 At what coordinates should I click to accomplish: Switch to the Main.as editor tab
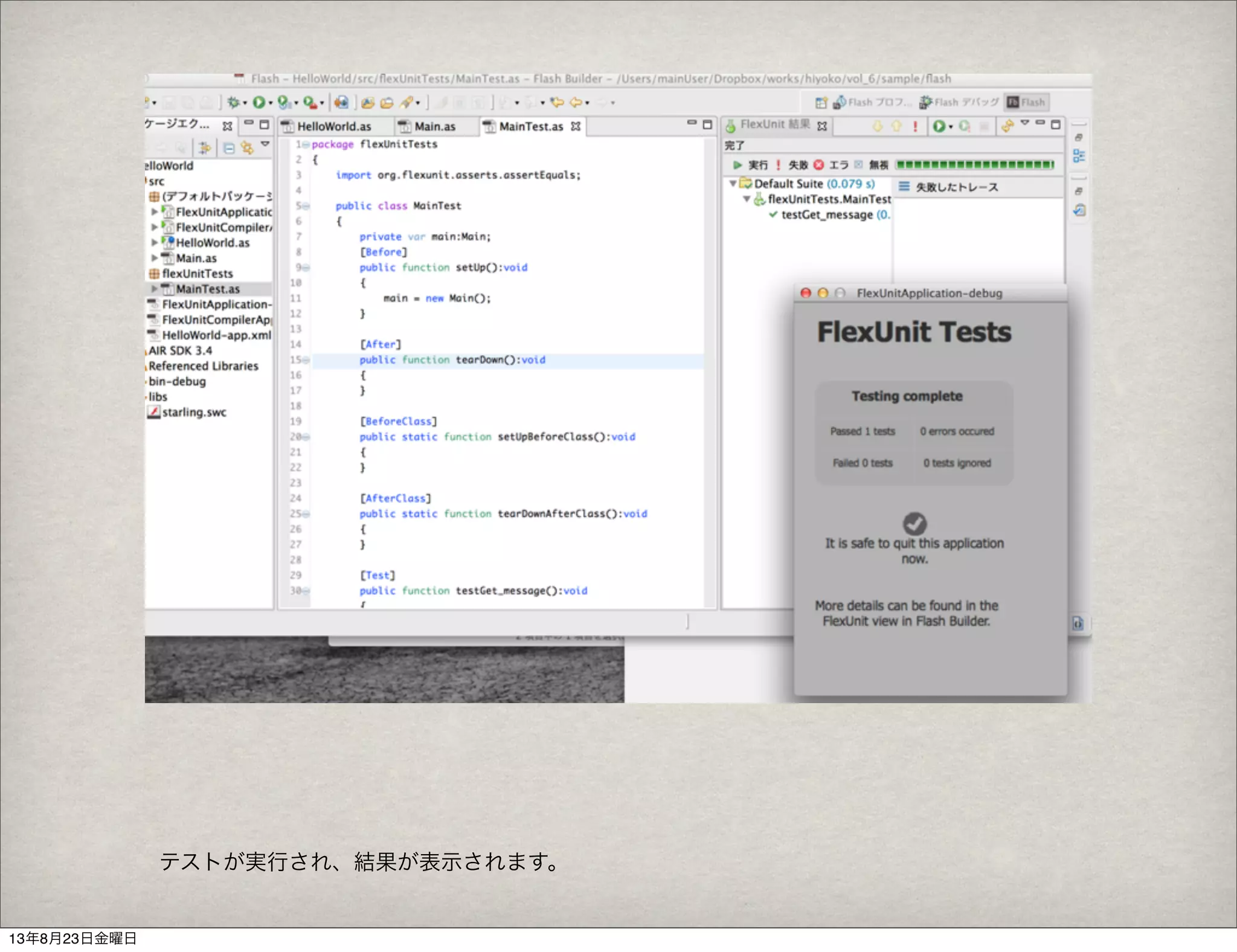click(434, 127)
